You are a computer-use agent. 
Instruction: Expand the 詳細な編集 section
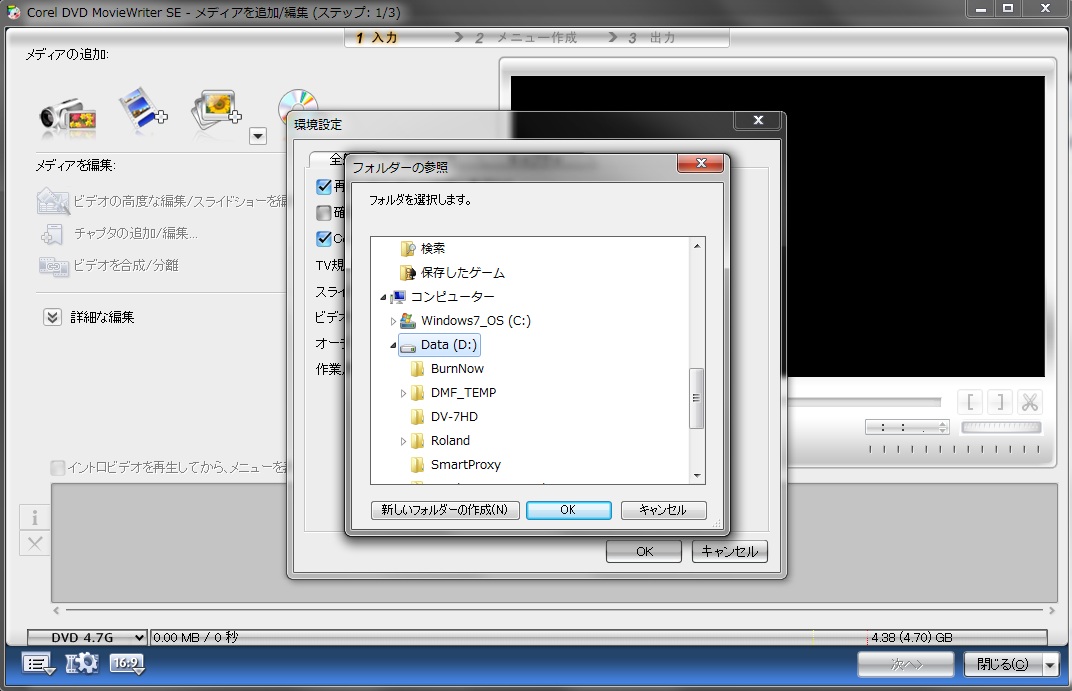[x=53, y=317]
